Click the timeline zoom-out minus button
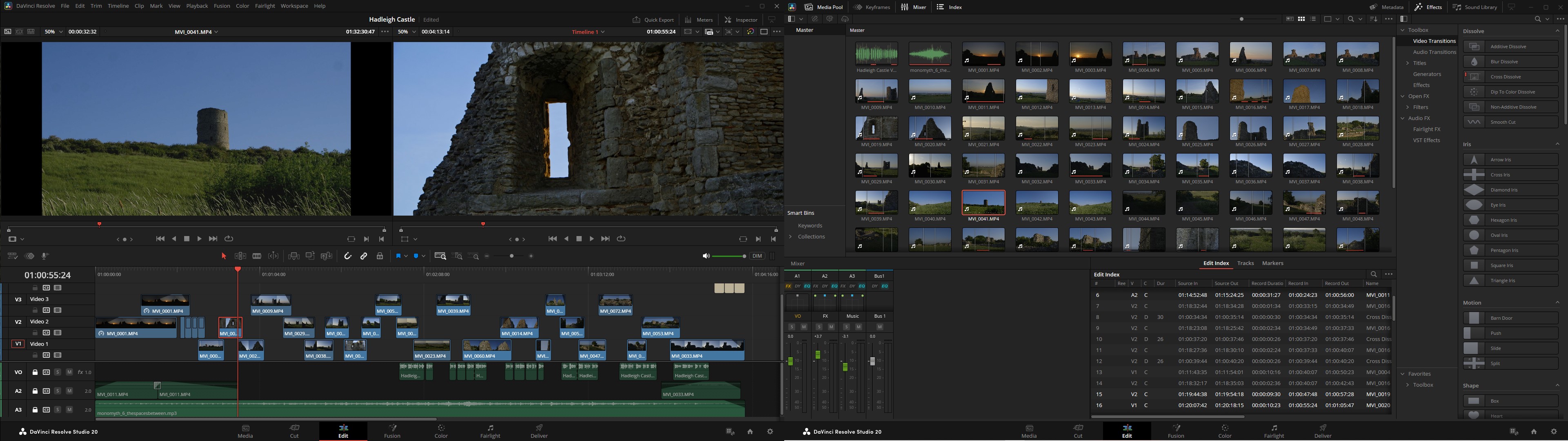The image size is (1568, 441). [x=487, y=256]
